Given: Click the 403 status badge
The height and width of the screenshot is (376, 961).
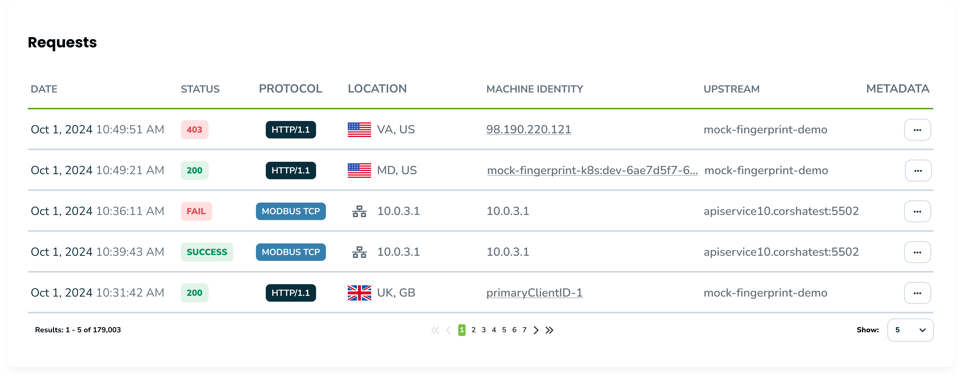Looking at the screenshot, I should pyautogui.click(x=194, y=130).
